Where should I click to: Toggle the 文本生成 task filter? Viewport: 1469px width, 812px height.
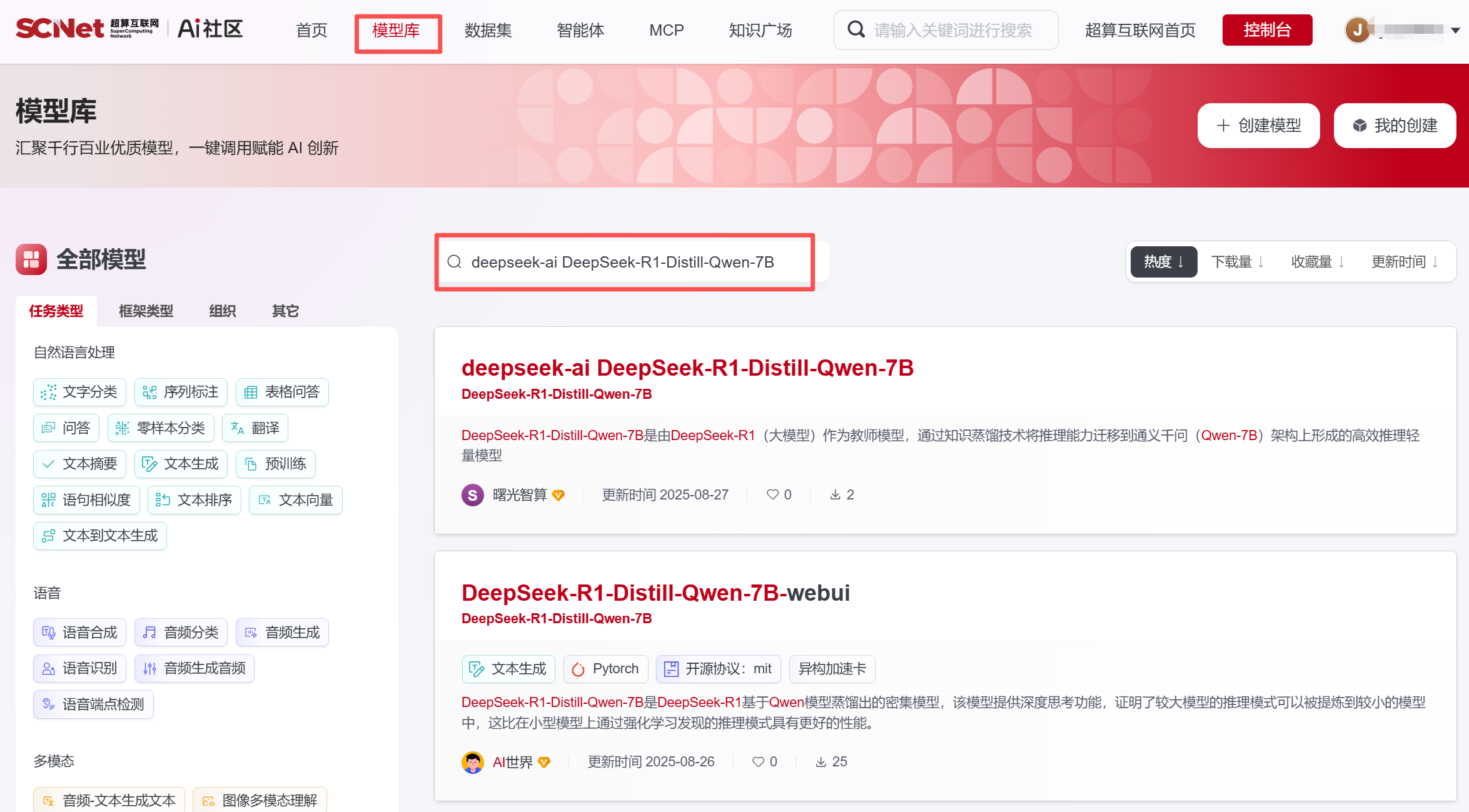181,464
